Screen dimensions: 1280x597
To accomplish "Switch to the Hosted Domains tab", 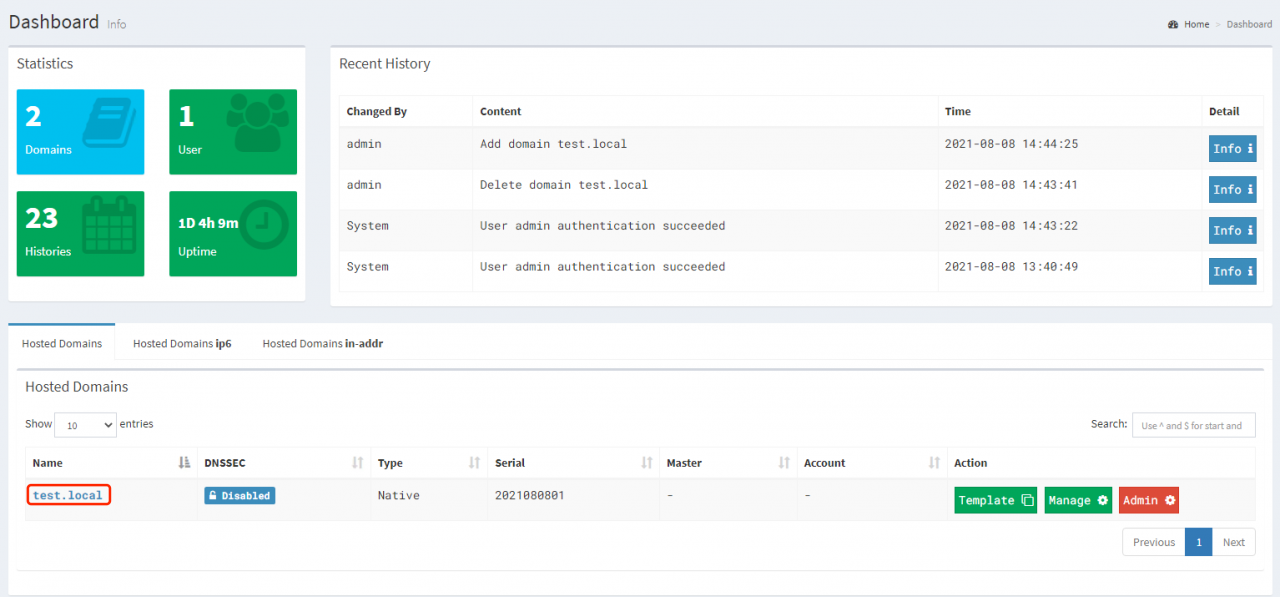I will 62,343.
